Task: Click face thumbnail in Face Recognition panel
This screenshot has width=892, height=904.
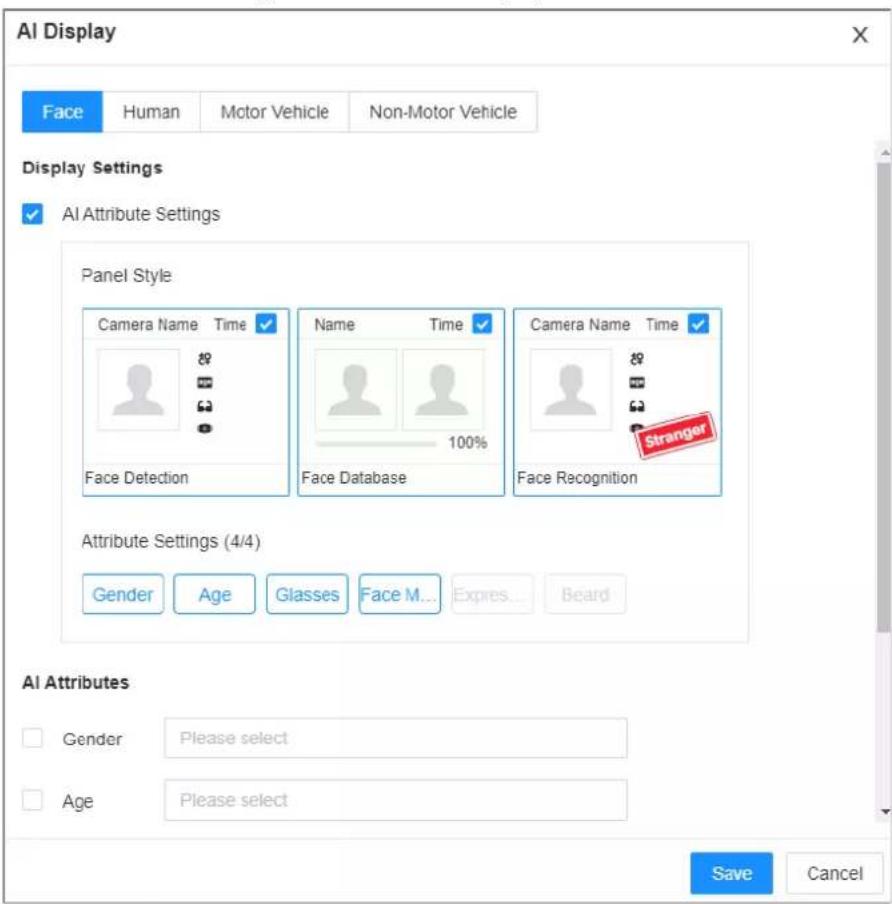Action: pyautogui.click(x=570, y=389)
